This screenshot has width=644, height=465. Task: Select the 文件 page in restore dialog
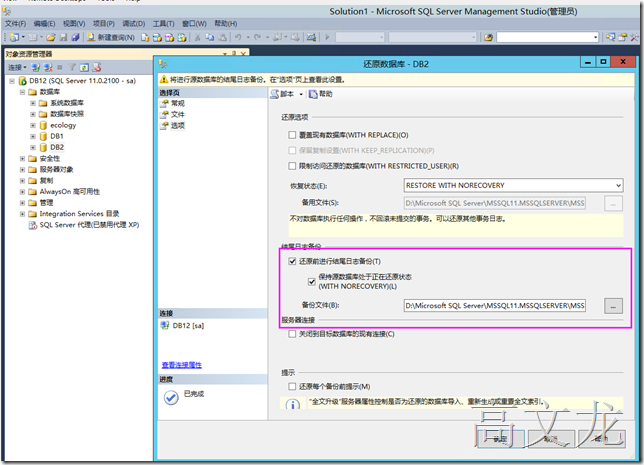pyautogui.click(x=178, y=114)
